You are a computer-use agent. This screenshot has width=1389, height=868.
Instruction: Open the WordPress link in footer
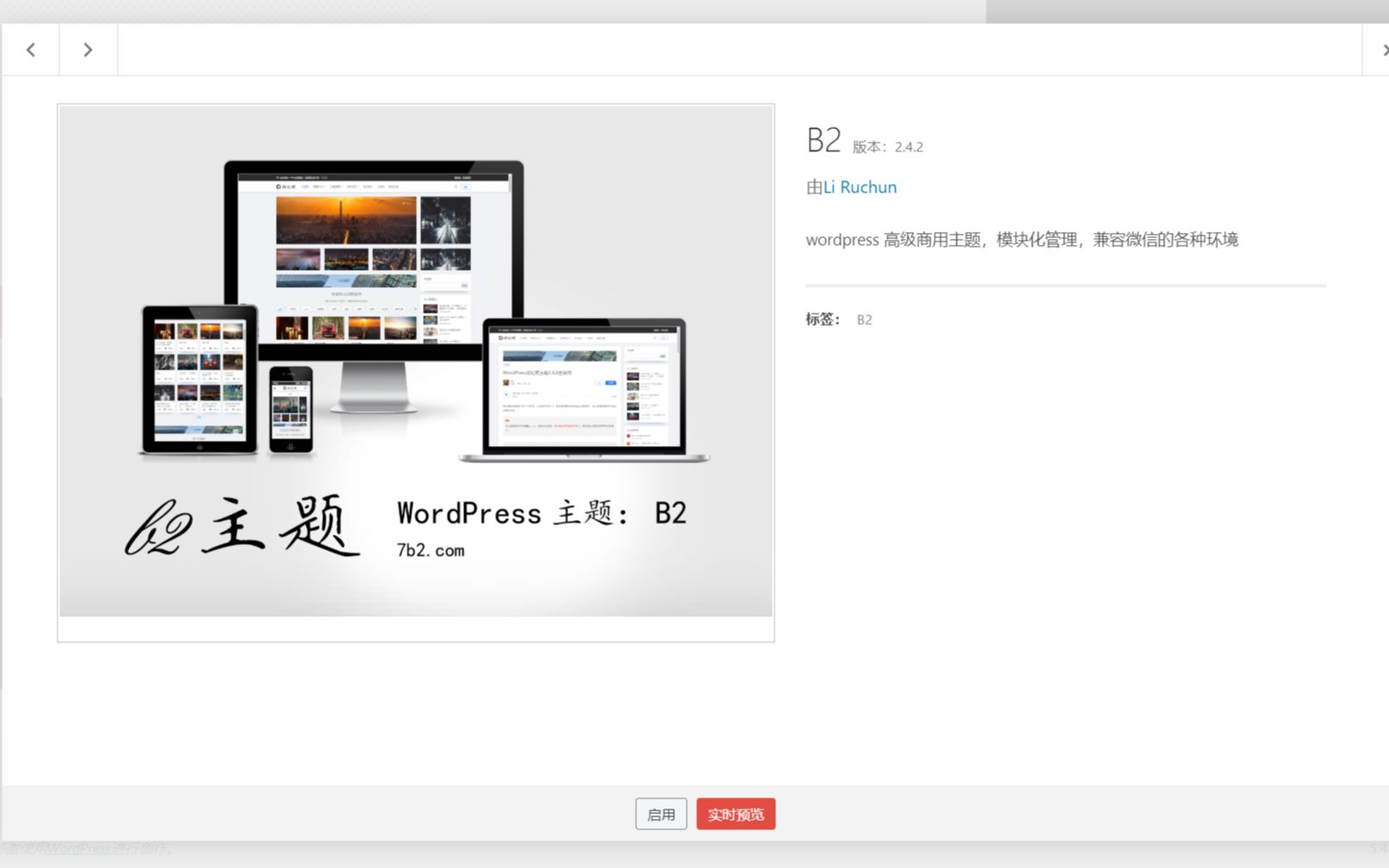[80, 849]
